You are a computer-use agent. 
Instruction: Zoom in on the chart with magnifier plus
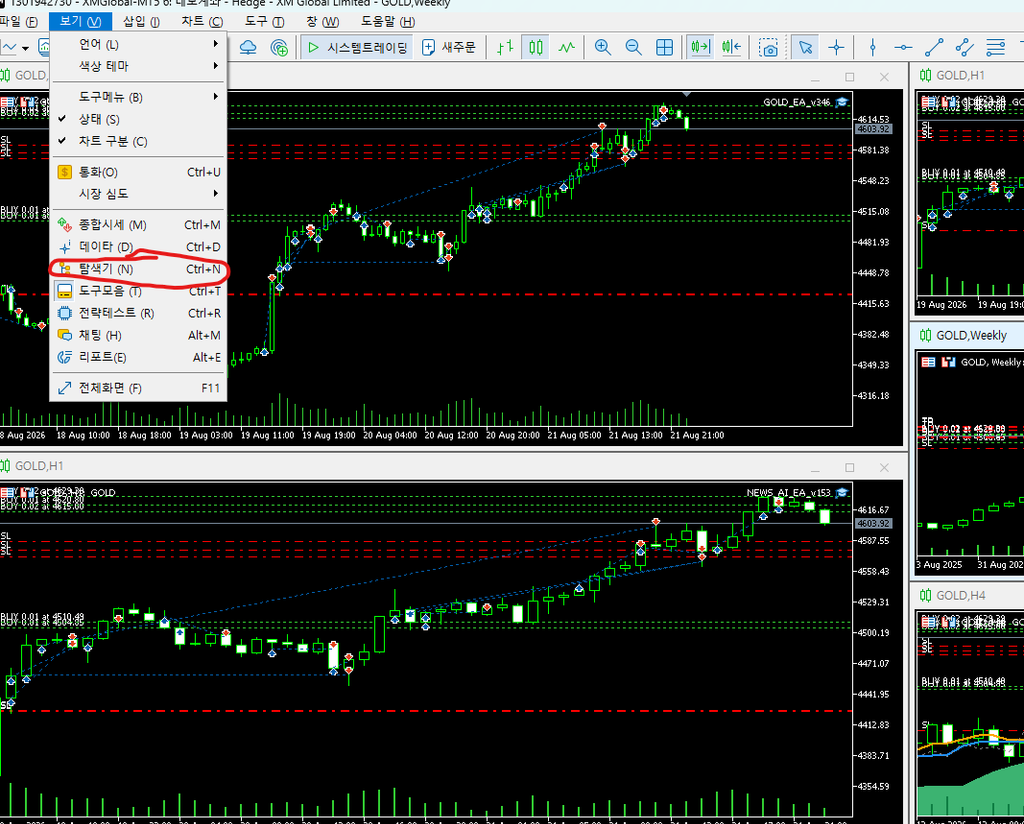(x=602, y=47)
